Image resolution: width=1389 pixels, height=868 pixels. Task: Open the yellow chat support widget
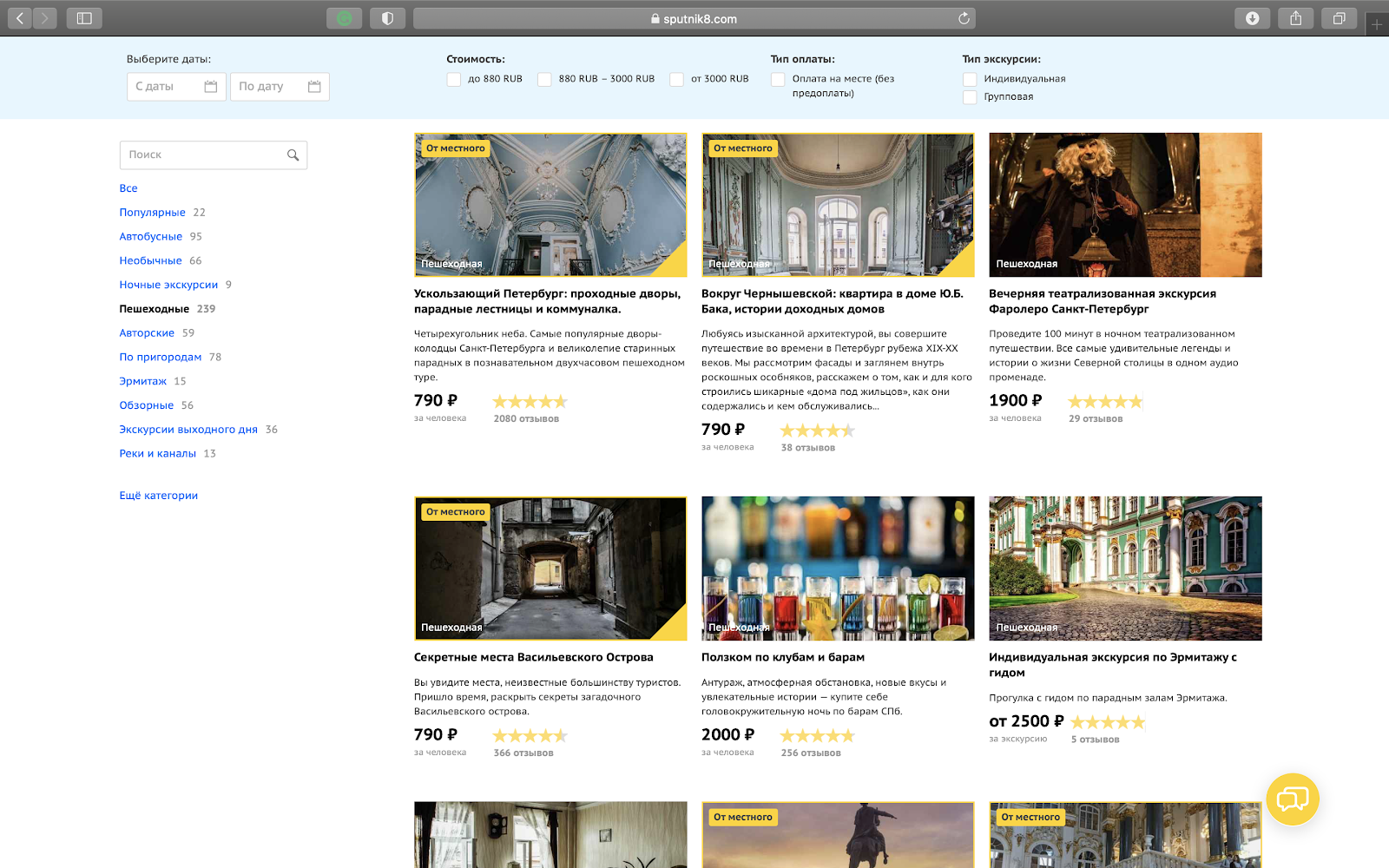click(x=1293, y=799)
